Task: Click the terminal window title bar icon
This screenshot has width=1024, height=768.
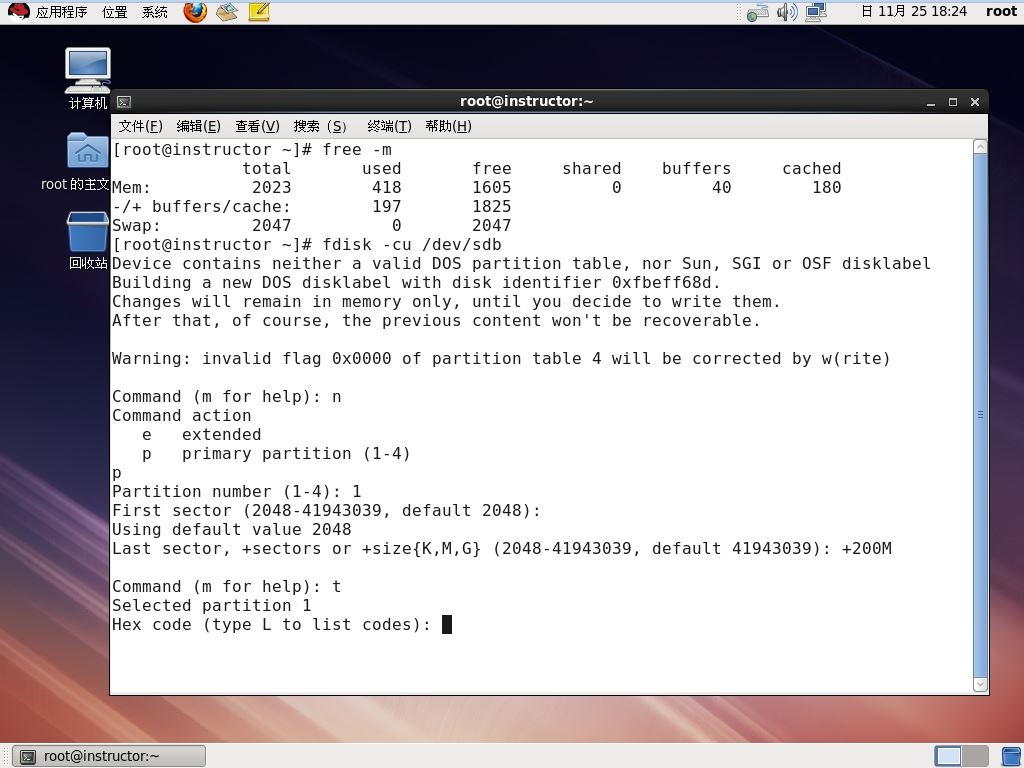Action: 123,102
